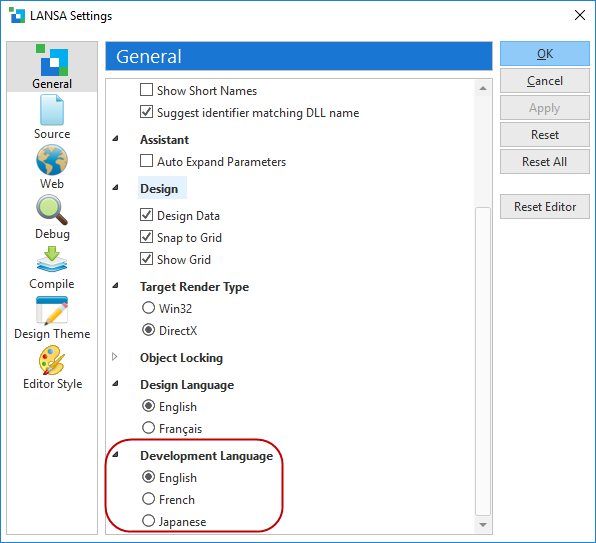Enable the Show Short Names checkbox

(146, 90)
